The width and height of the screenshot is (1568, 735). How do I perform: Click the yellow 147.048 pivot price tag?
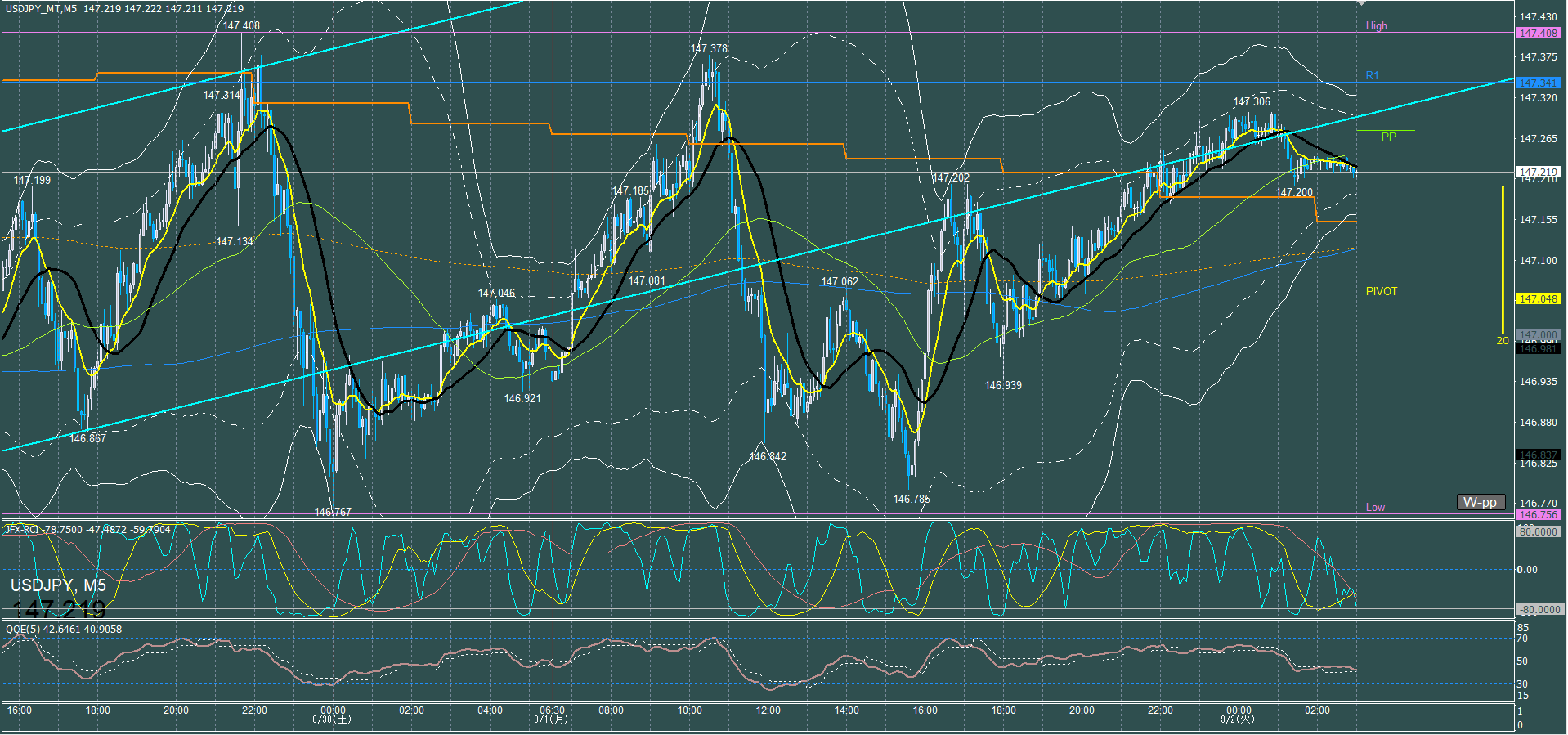point(1538,298)
